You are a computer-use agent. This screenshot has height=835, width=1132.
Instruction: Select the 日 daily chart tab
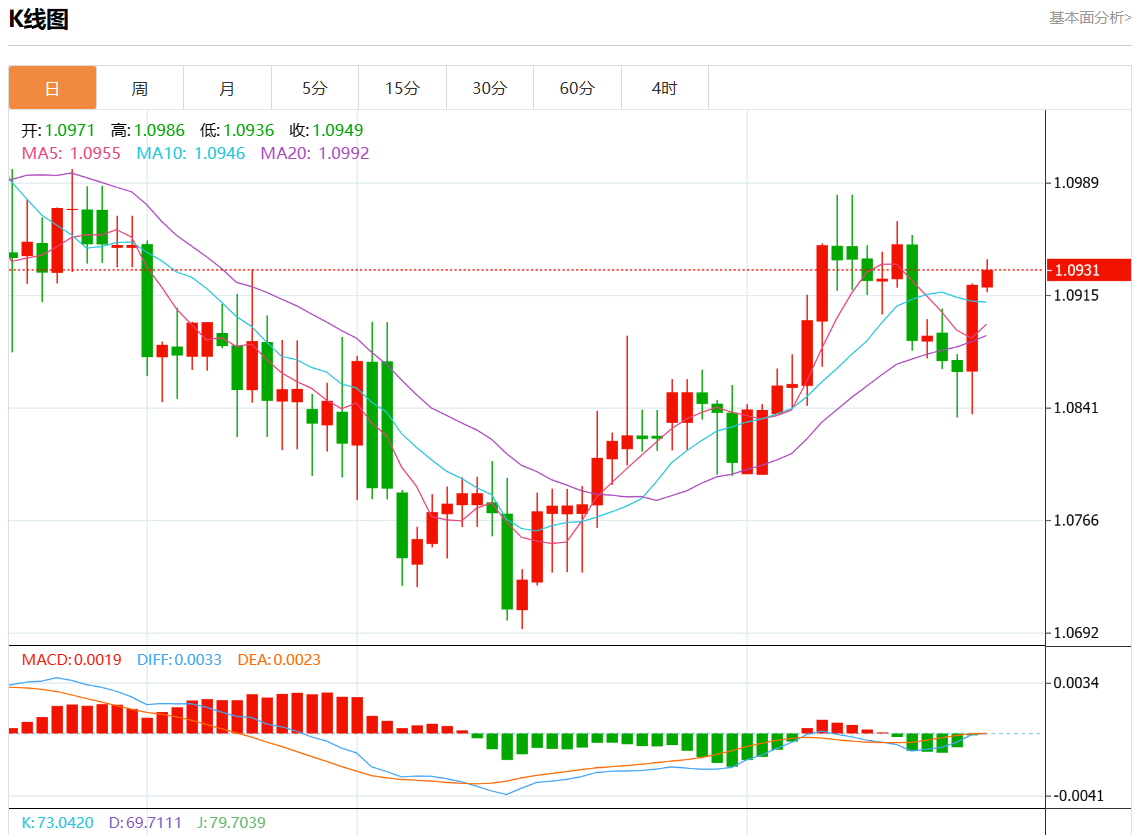pos(53,88)
